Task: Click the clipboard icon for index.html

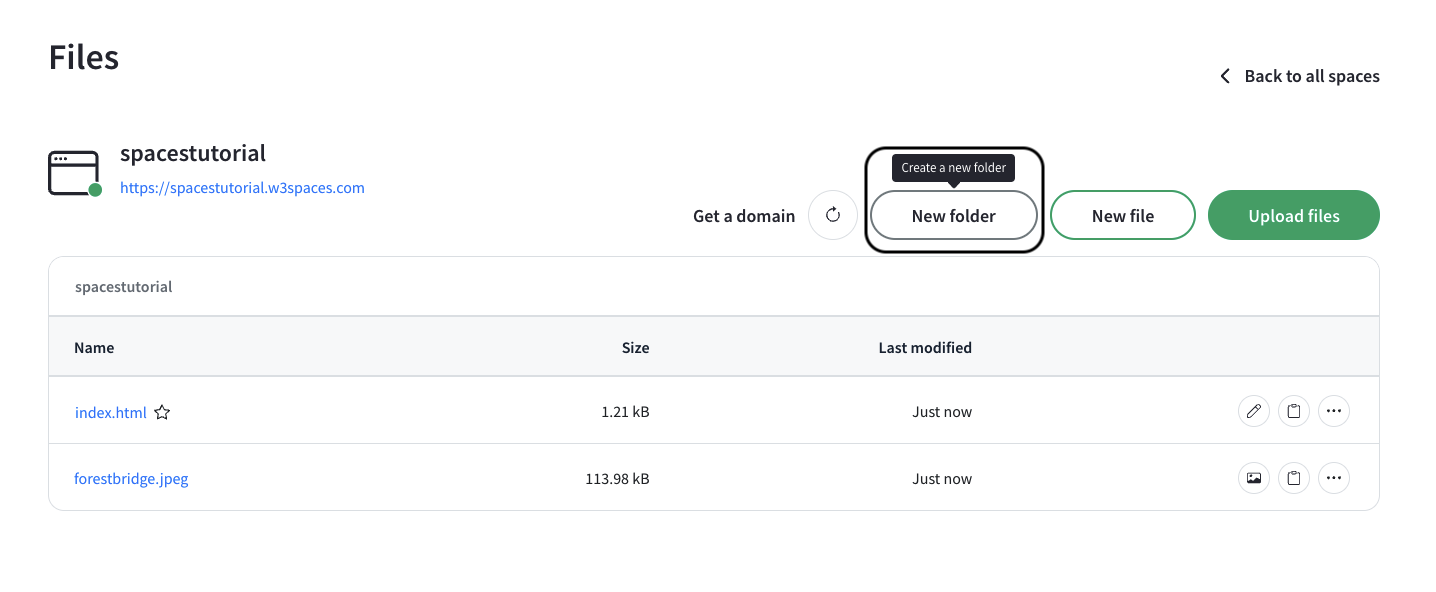Action: tap(1294, 411)
